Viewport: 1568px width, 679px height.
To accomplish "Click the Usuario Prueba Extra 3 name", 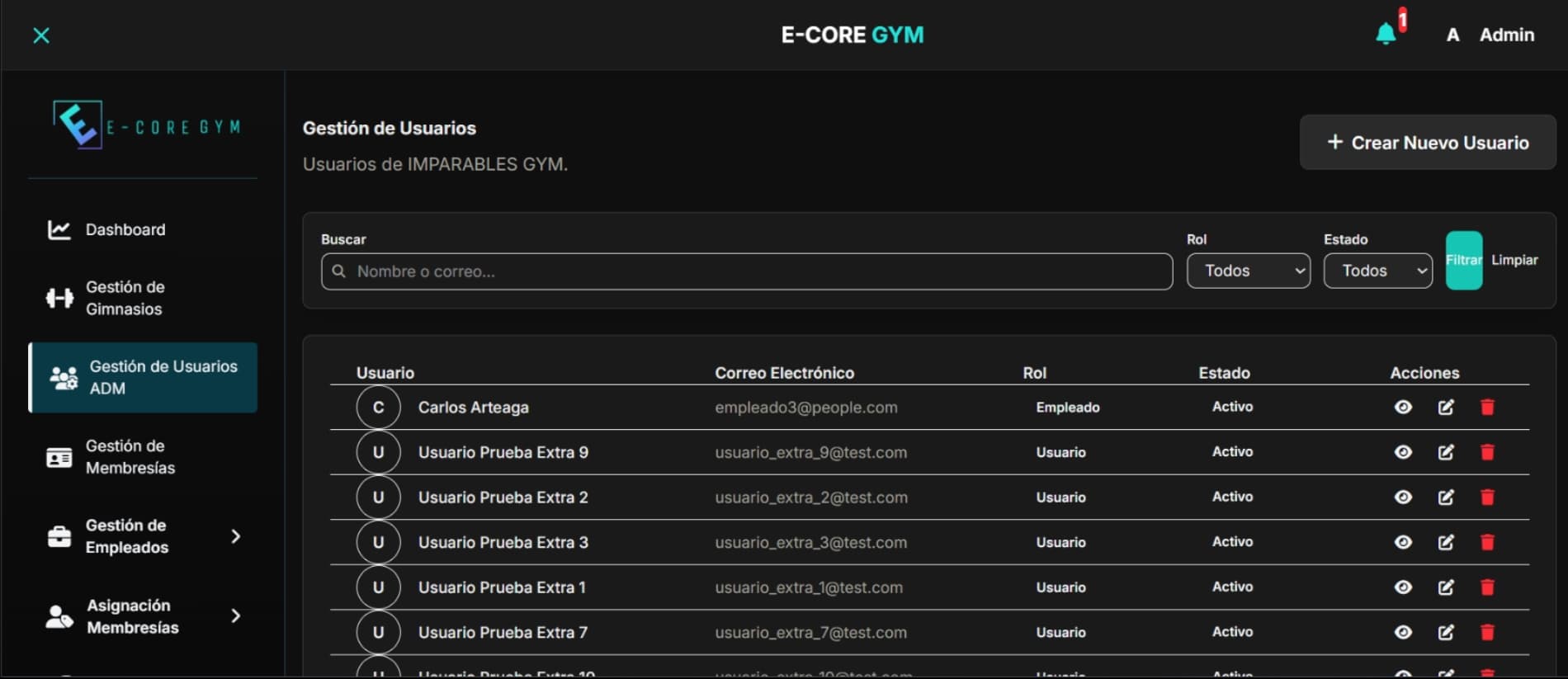I will click(x=503, y=542).
